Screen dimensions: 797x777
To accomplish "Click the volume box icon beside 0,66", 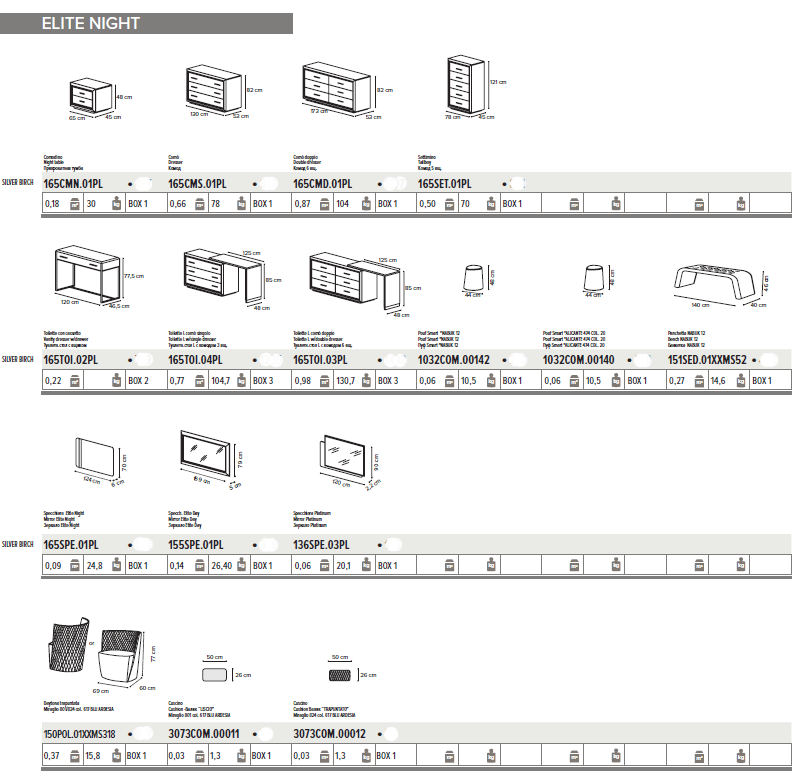I will pos(200,204).
